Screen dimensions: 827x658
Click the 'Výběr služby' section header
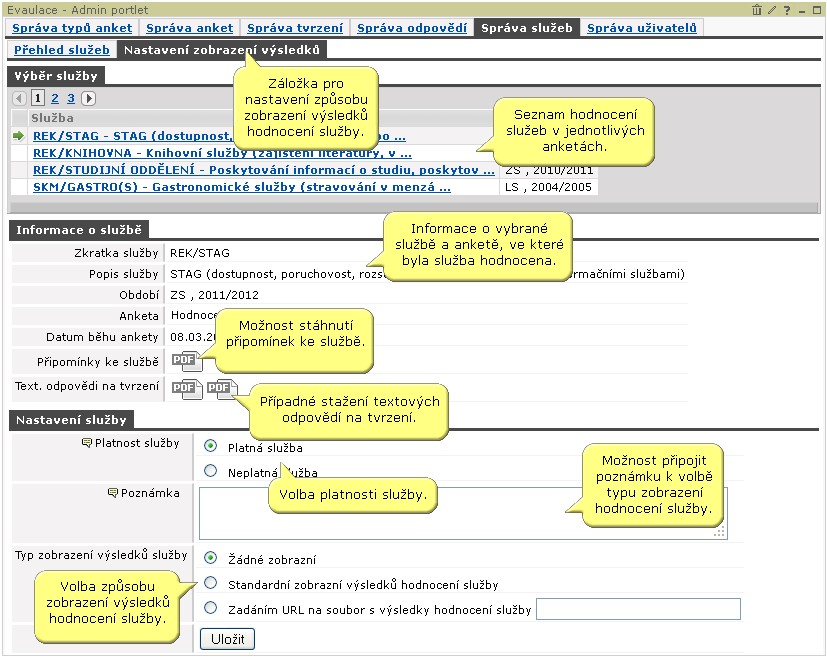56,76
